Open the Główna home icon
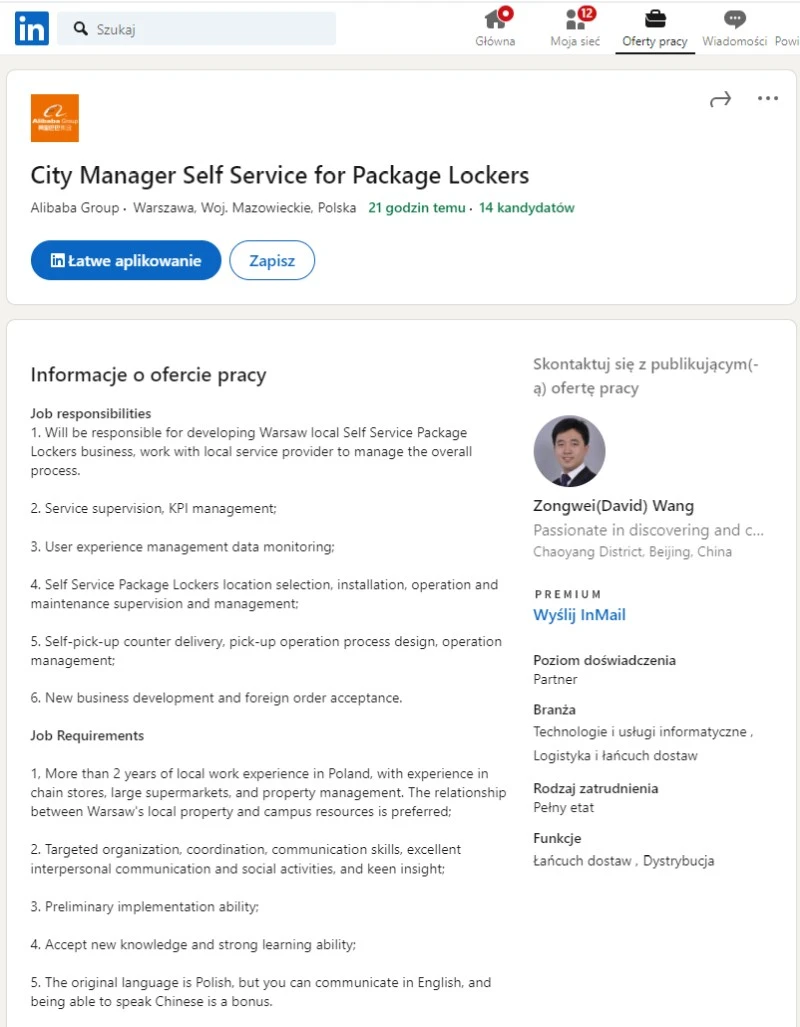This screenshot has width=800, height=1027. point(495,19)
